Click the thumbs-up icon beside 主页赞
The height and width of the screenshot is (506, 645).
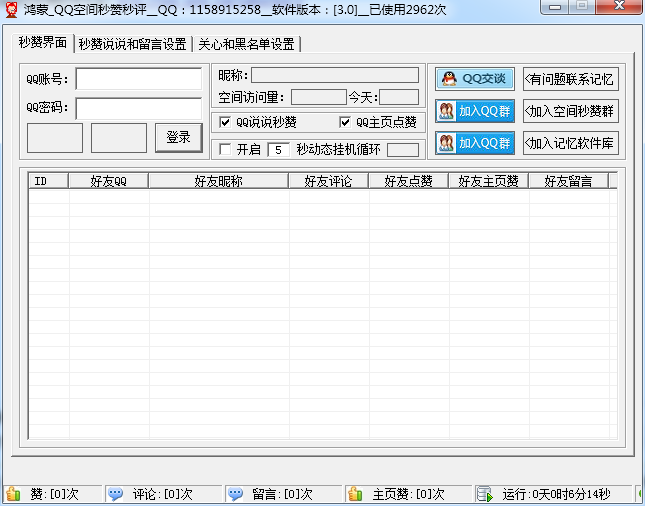[x=355, y=494]
